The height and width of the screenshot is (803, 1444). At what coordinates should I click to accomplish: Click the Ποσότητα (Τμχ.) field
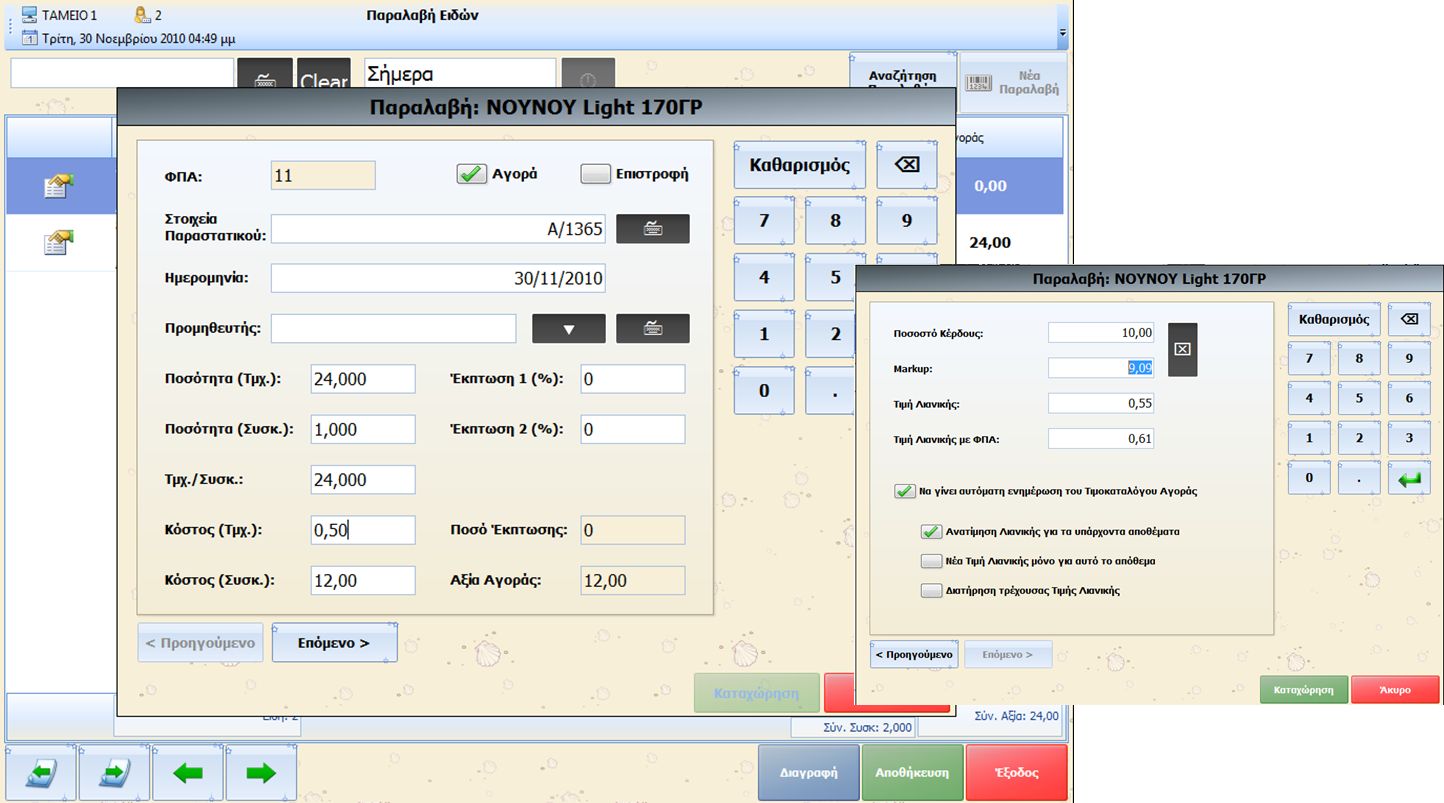point(362,379)
